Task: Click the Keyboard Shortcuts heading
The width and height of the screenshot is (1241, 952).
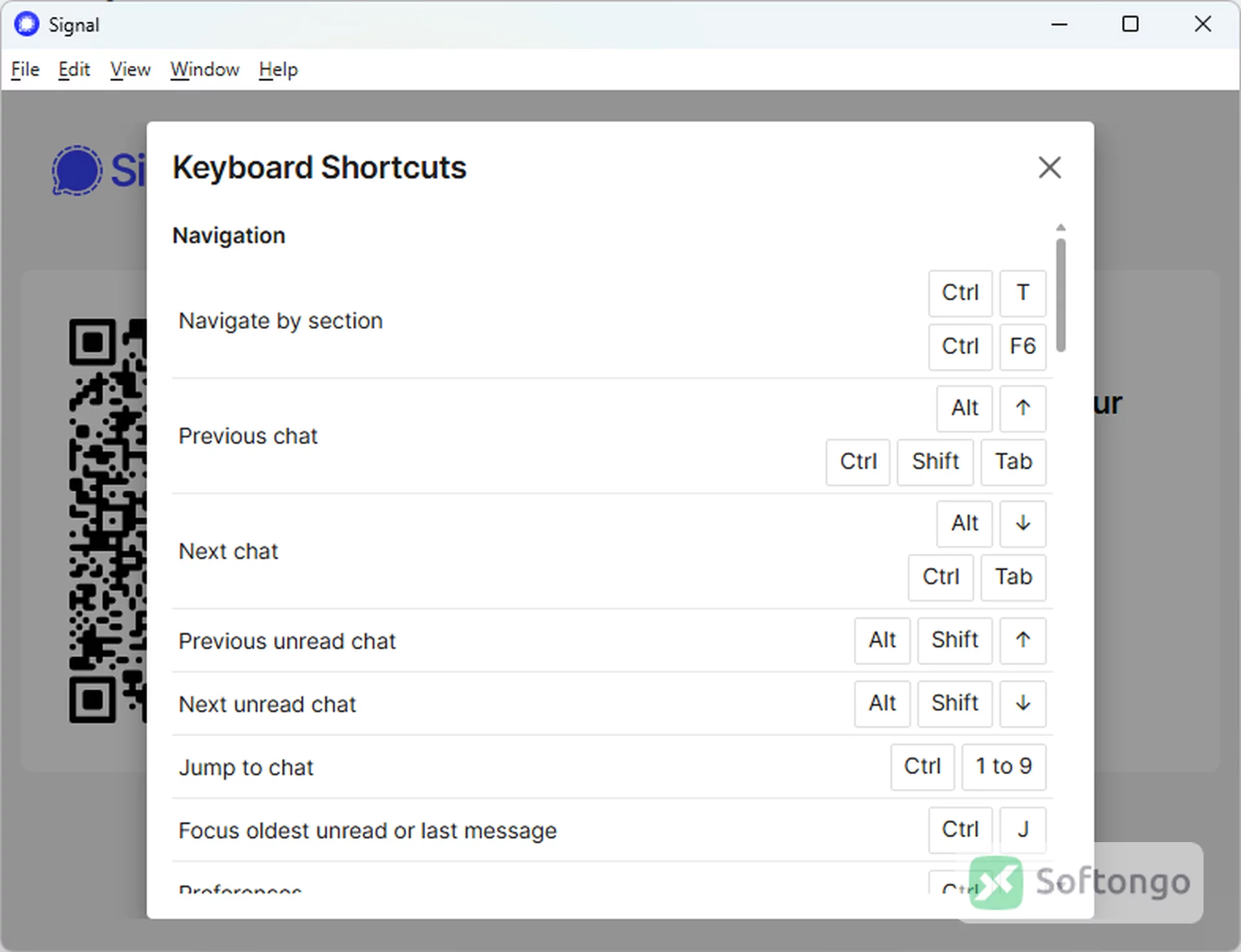Action: click(319, 167)
